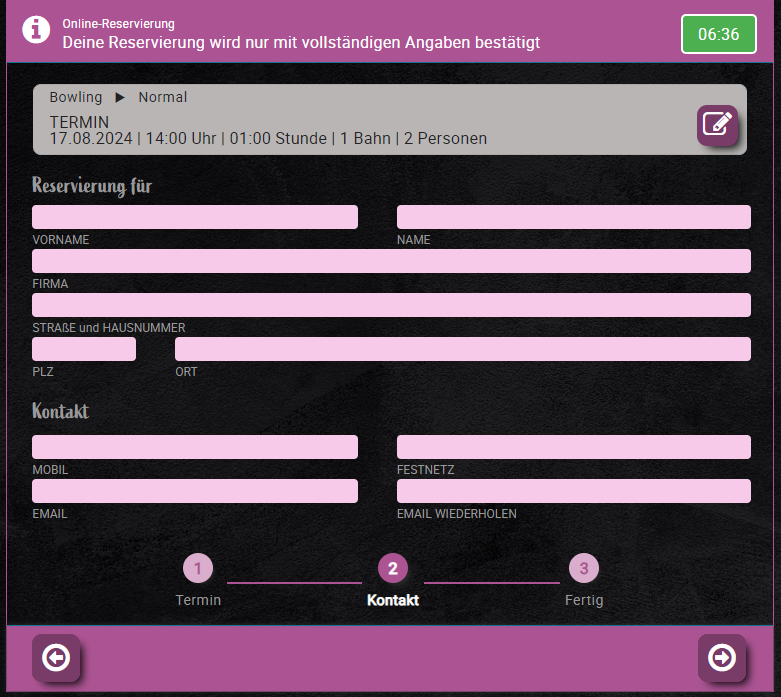
Task: Select step 2 Kontakt circle
Action: point(392,569)
